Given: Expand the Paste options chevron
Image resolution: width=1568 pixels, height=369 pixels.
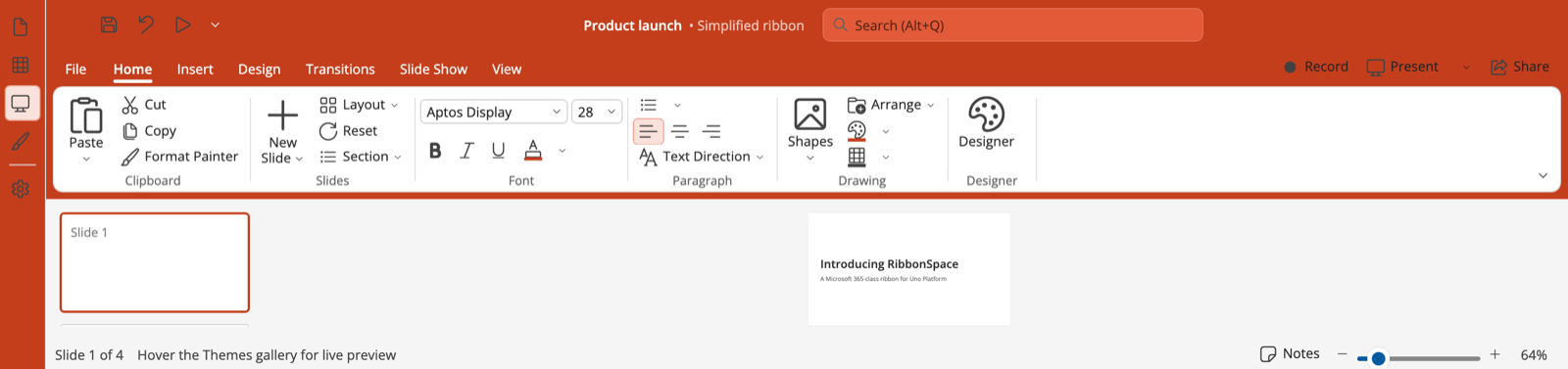Looking at the screenshot, I should [x=86, y=160].
